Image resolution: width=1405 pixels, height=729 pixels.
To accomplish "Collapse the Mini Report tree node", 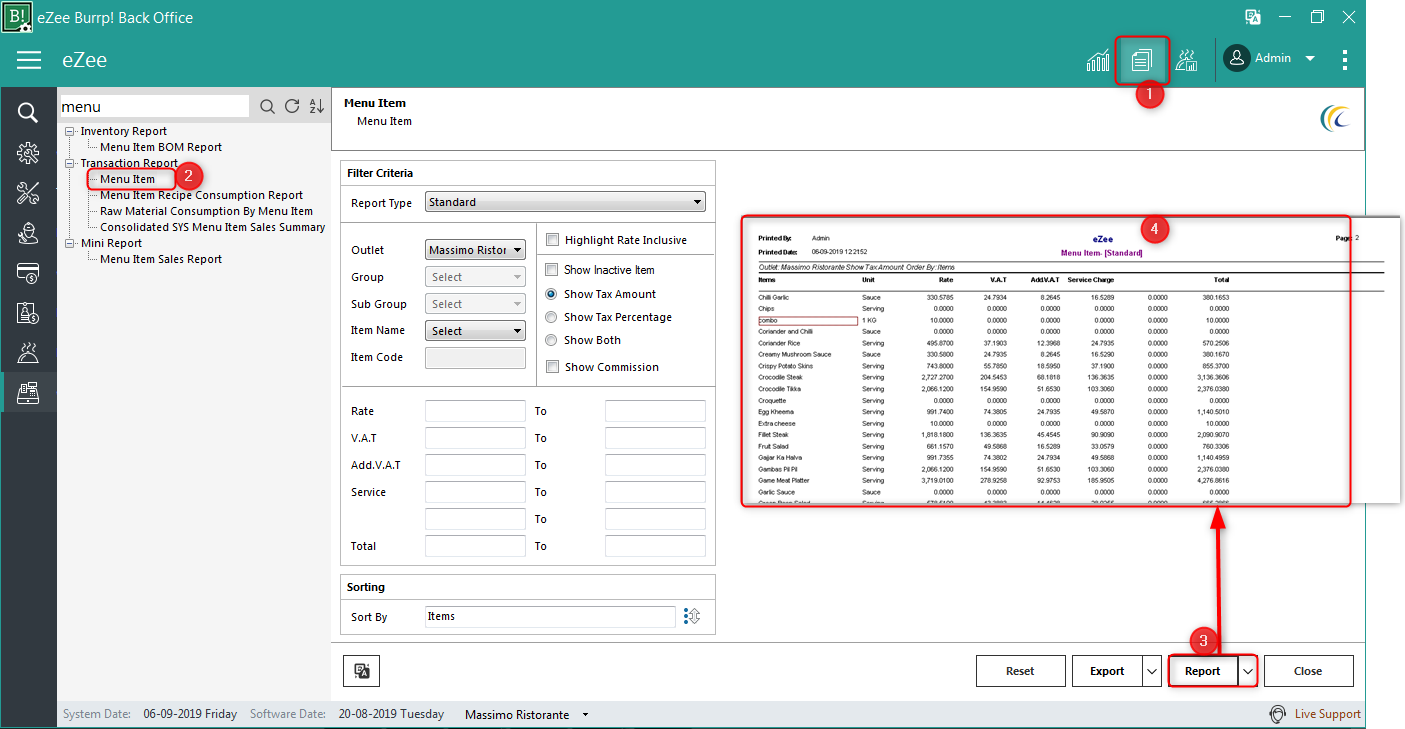I will 69,243.
